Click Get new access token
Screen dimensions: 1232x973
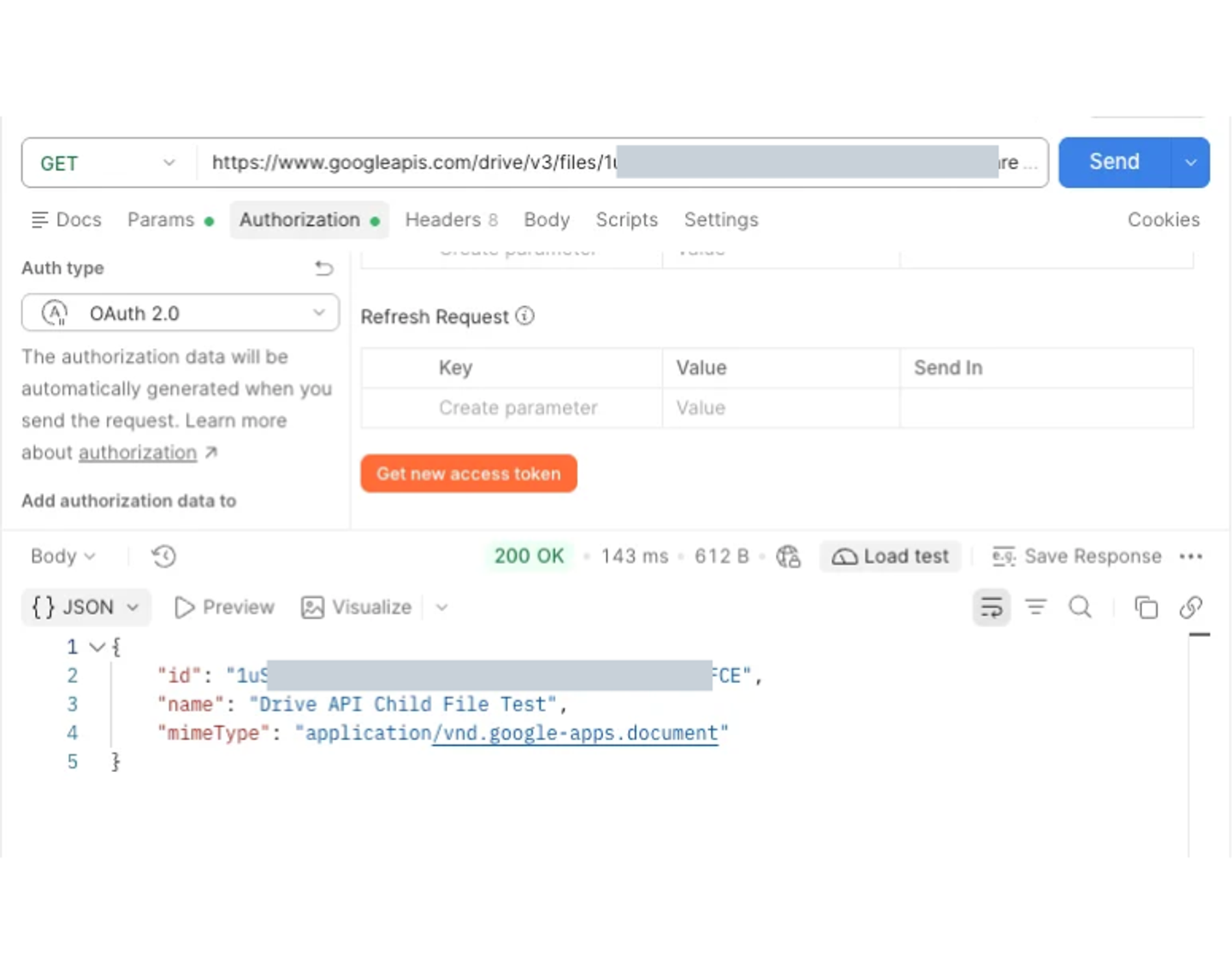tap(469, 474)
